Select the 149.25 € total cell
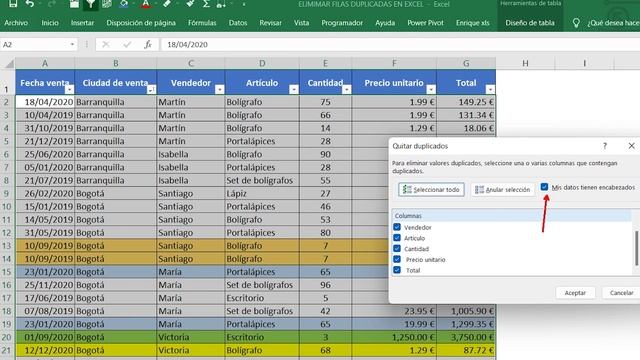The image size is (640, 360). point(466,102)
